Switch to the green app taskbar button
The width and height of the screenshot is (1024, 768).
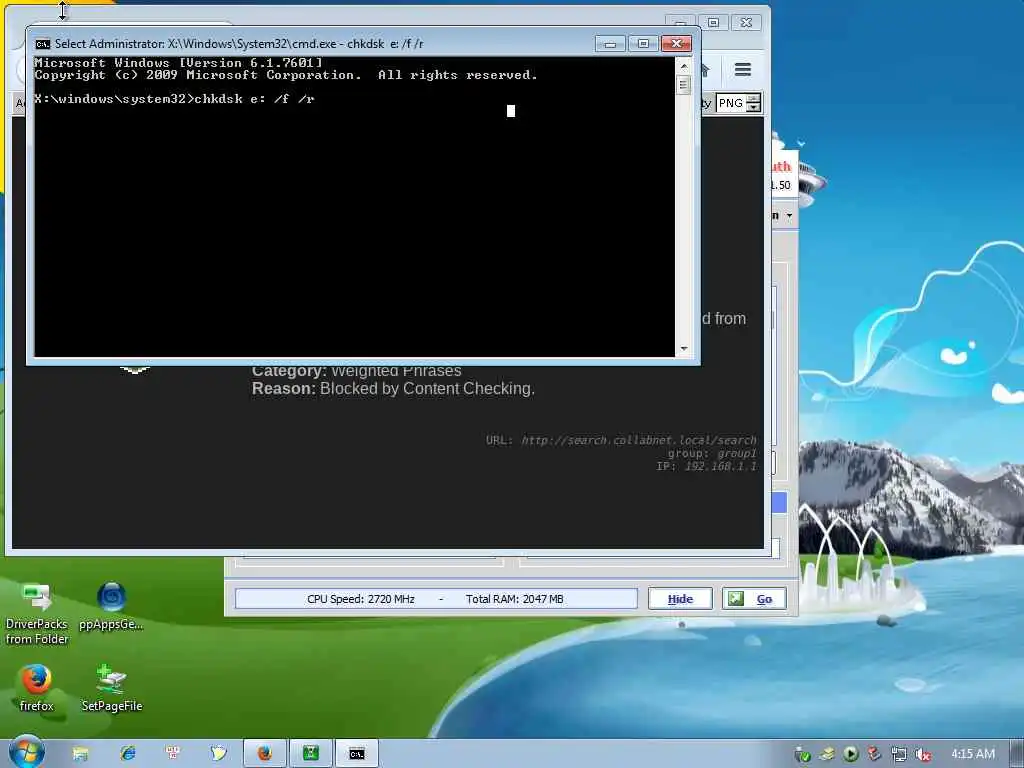pyautogui.click(x=311, y=754)
